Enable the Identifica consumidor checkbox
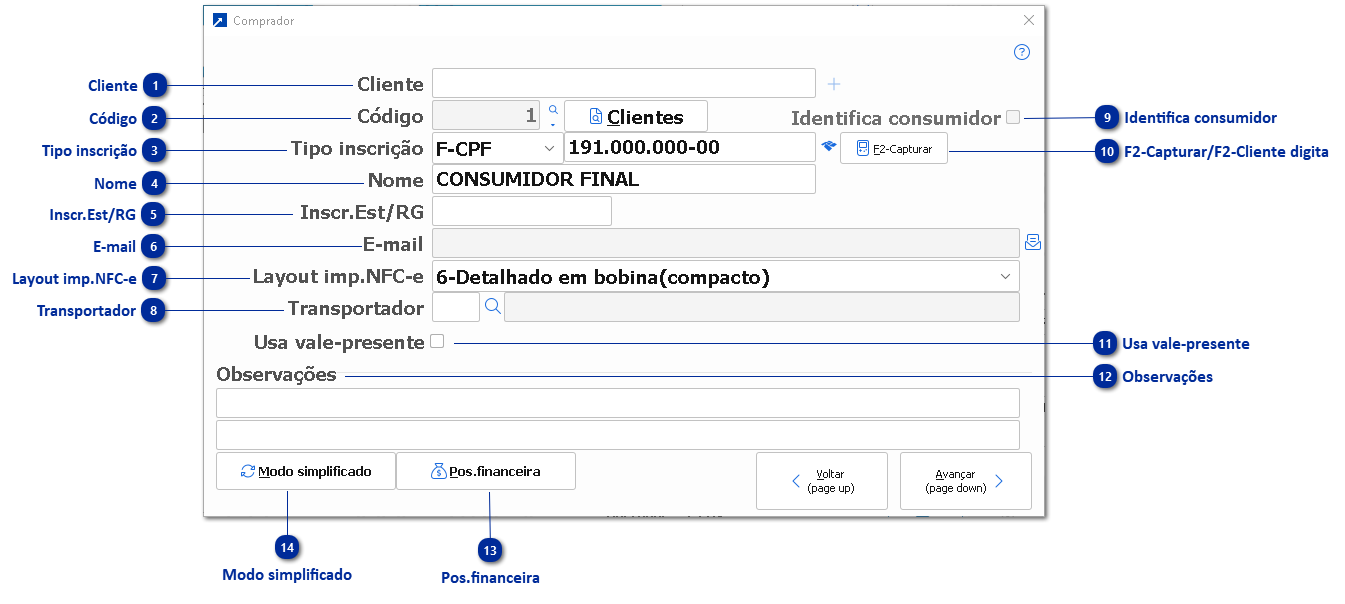This screenshot has height=604, width=1345. pos(1013,117)
